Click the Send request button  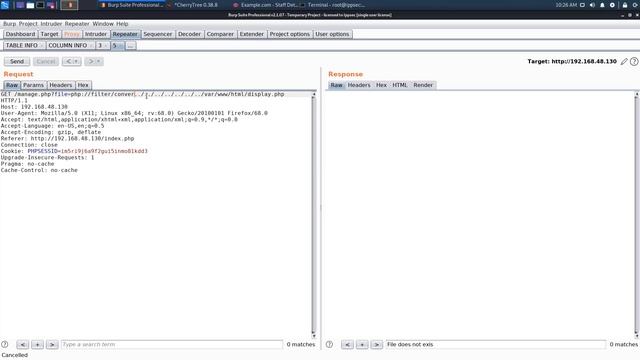(x=17, y=61)
